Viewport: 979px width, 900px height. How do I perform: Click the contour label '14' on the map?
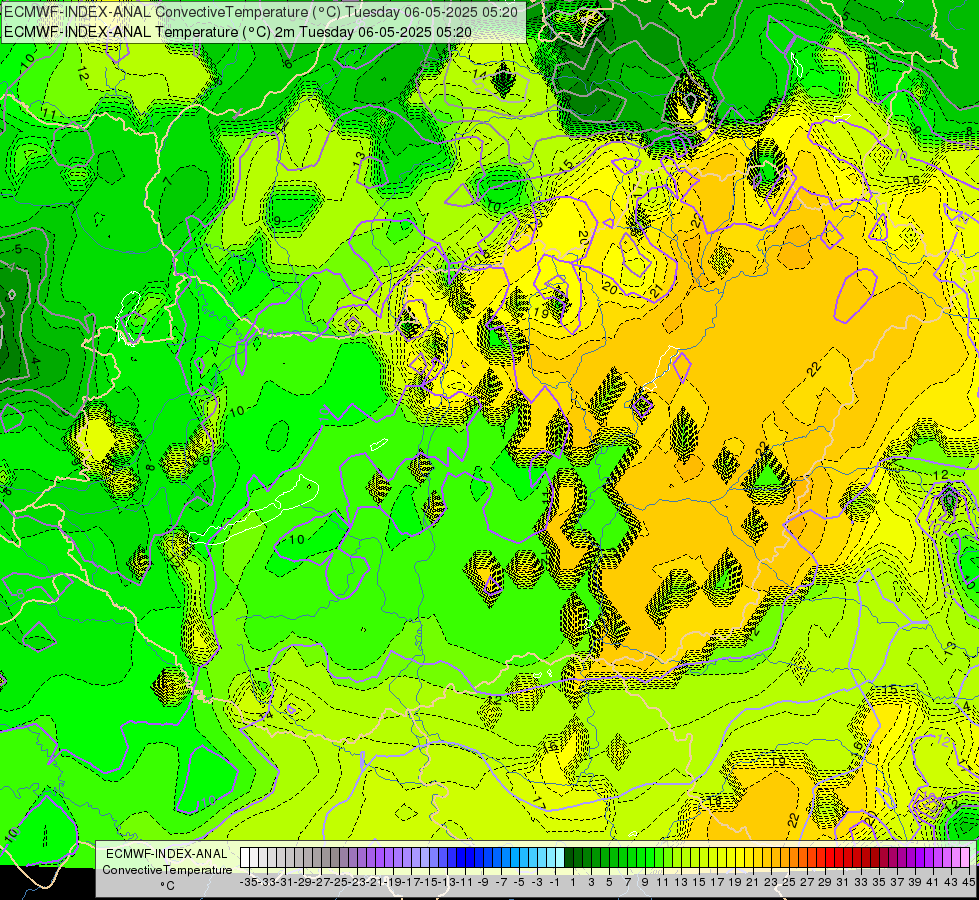pos(480,74)
